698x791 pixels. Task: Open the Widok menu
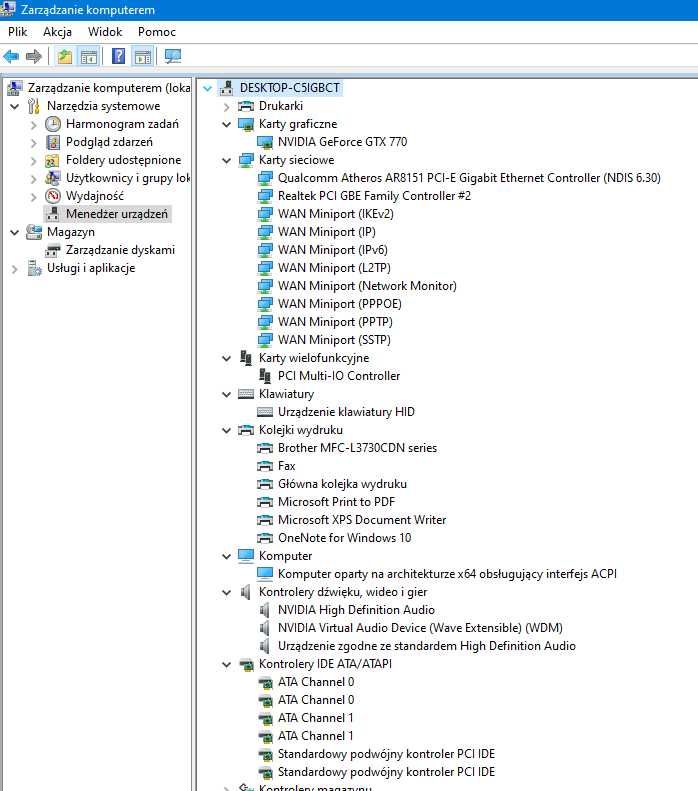point(105,32)
